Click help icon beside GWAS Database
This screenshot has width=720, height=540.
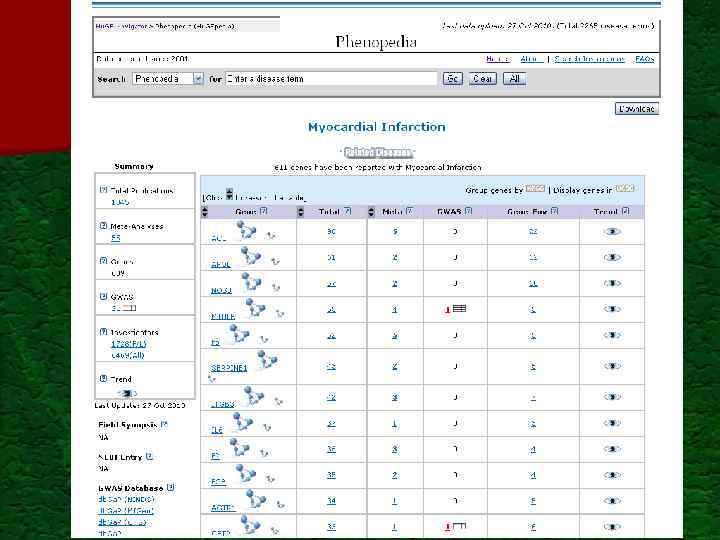point(170,487)
